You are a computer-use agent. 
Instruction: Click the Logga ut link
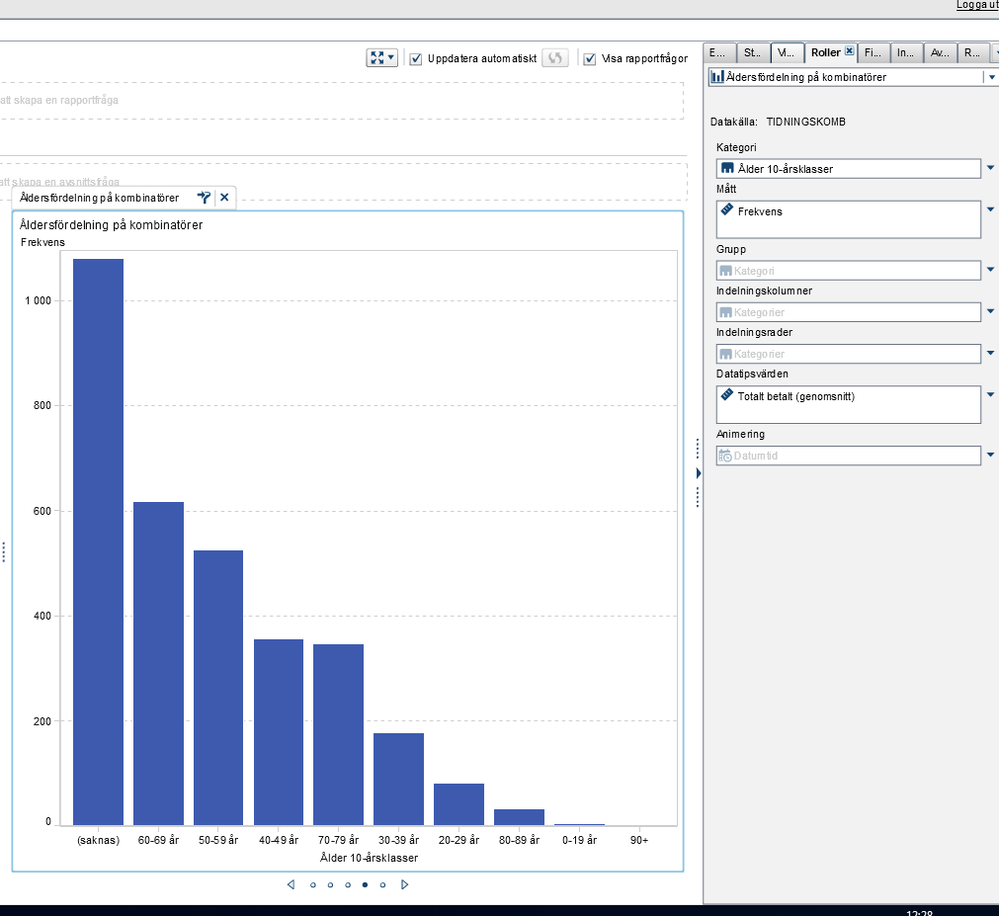pyautogui.click(x=976, y=5)
